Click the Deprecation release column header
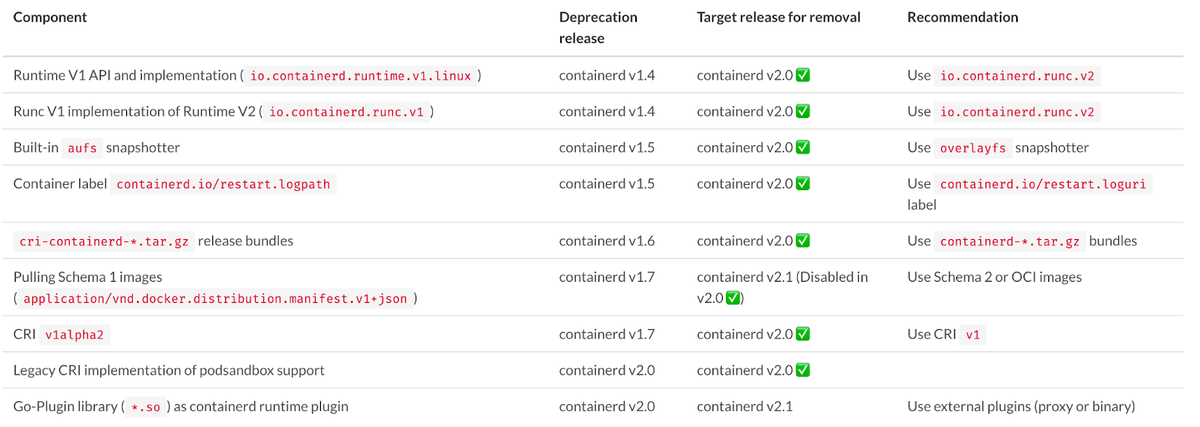The width and height of the screenshot is (1200, 427). [x=598, y=28]
